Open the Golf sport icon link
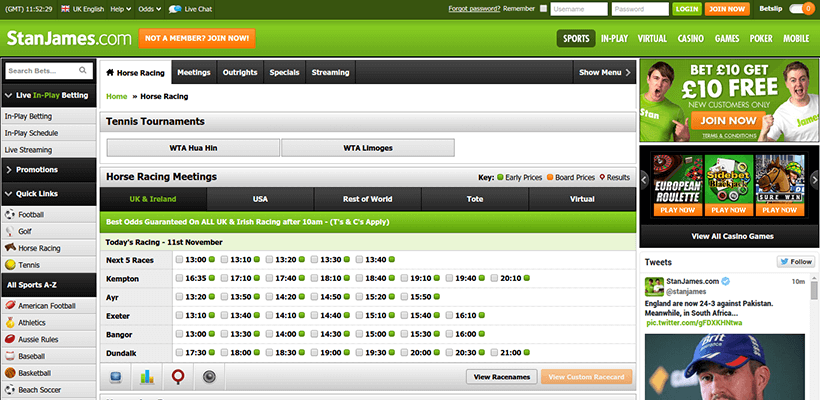The image size is (820, 400). [x=9, y=232]
